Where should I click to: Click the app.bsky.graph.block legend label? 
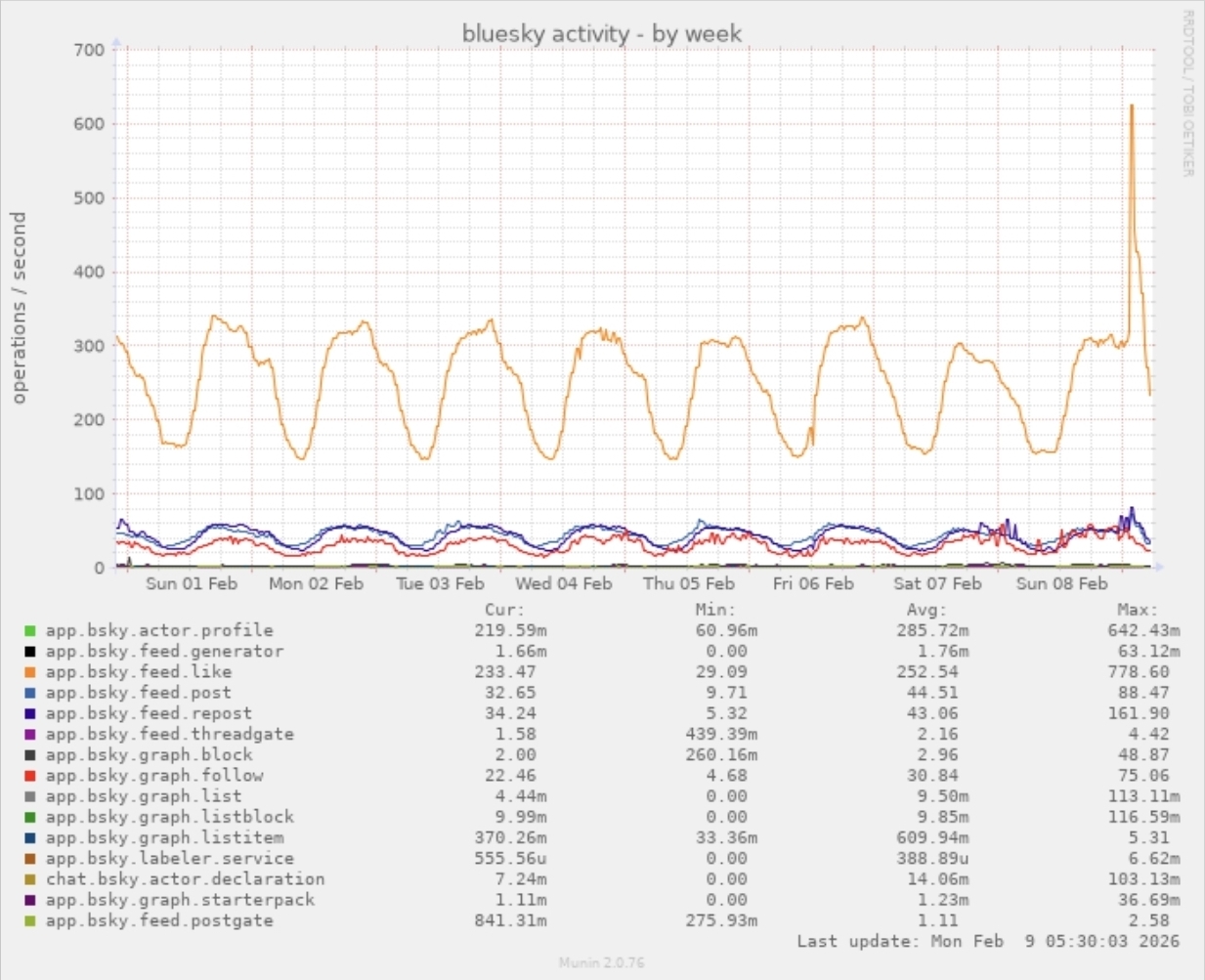[149, 755]
